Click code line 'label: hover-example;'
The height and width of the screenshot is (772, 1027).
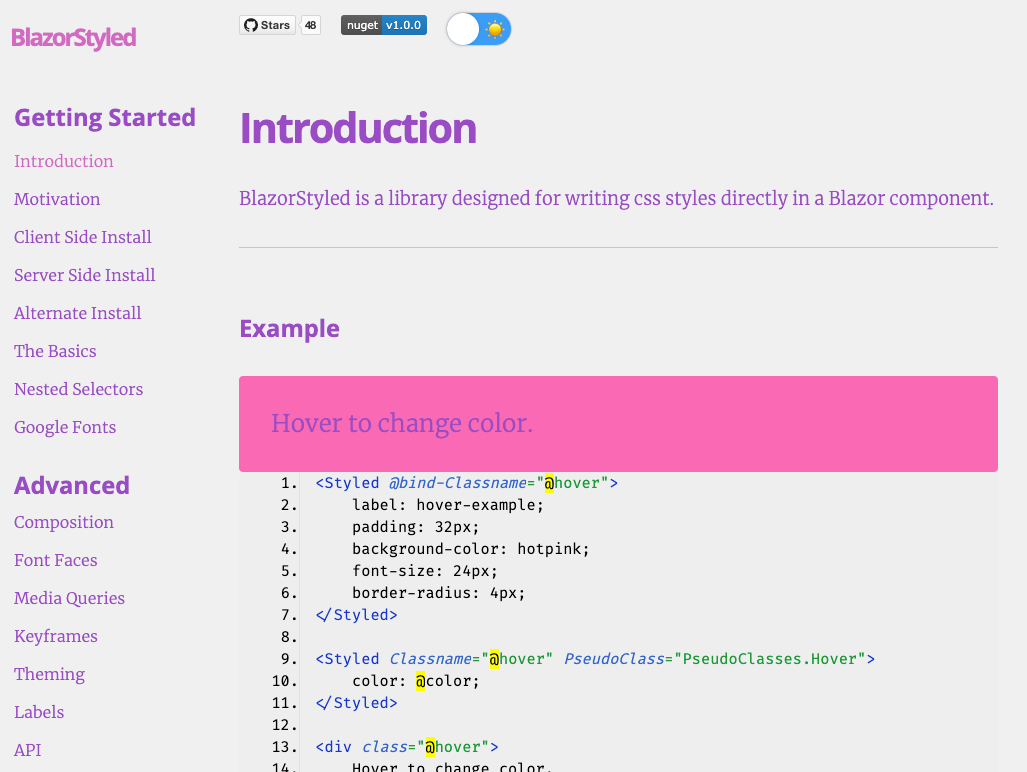point(447,505)
